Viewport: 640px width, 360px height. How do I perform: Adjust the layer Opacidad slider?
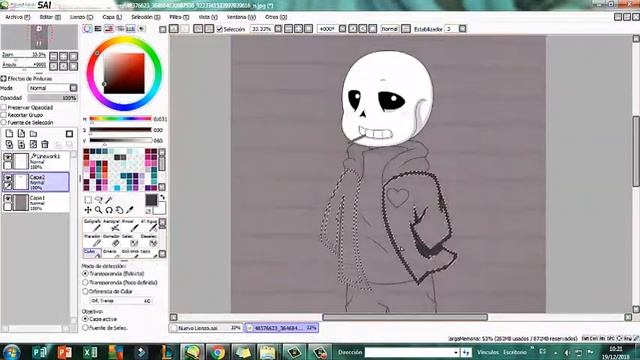click(x=52, y=98)
